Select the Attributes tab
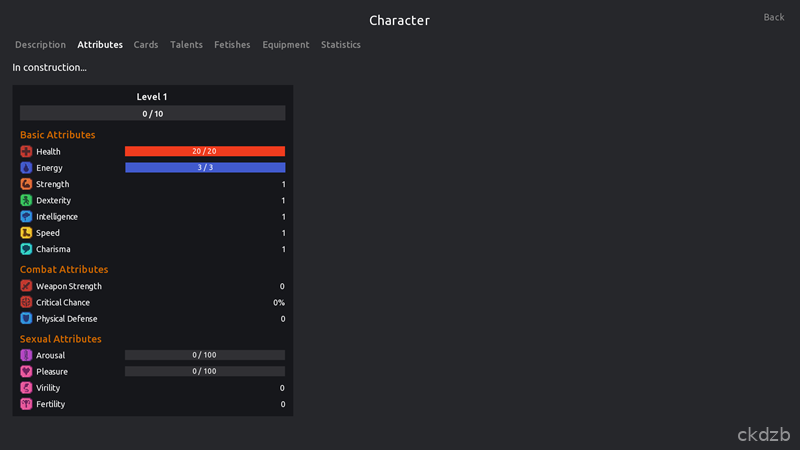This screenshot has height=450, width=800. (x=100, y=45)
